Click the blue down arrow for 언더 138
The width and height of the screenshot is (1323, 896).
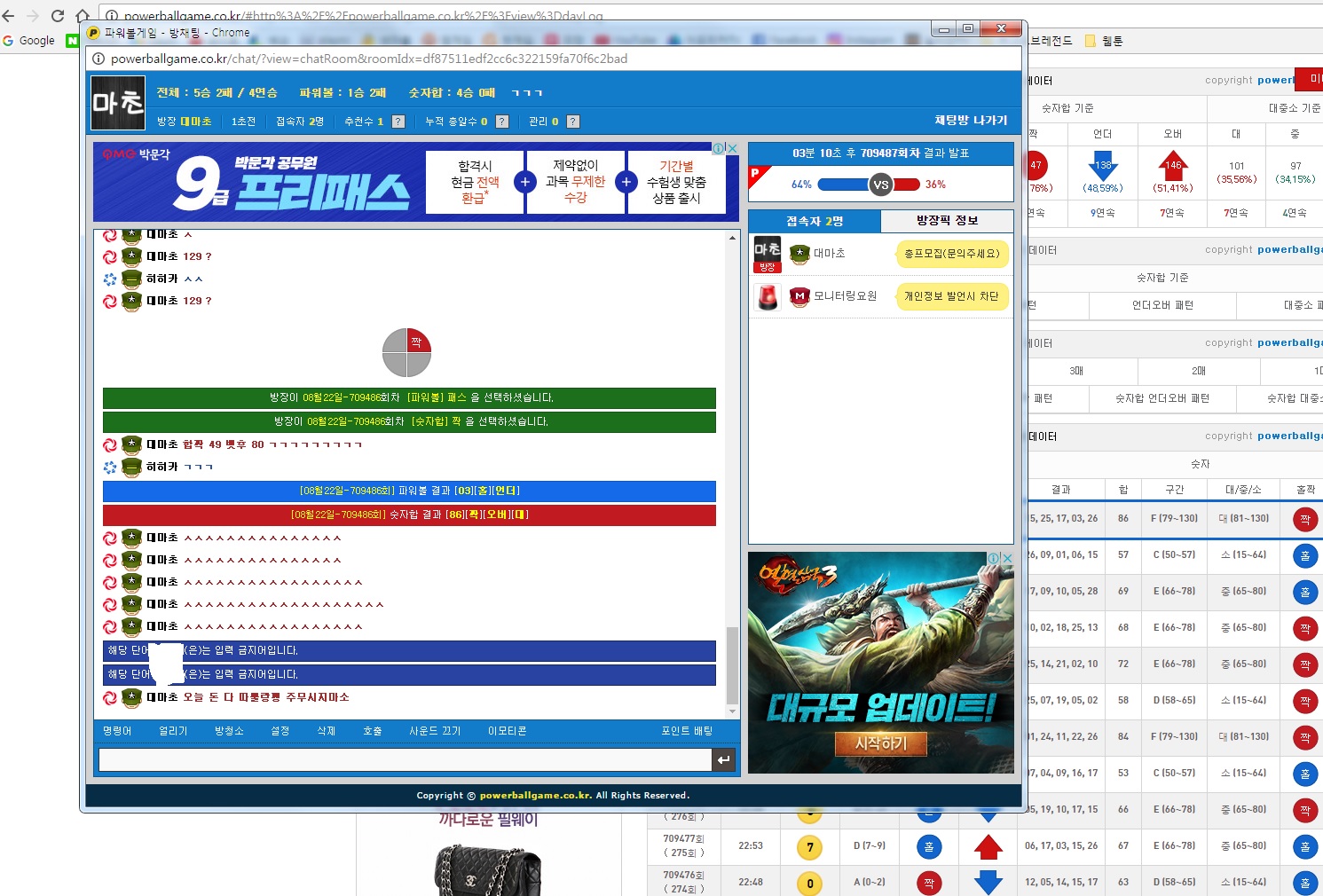coord(1103,166)
